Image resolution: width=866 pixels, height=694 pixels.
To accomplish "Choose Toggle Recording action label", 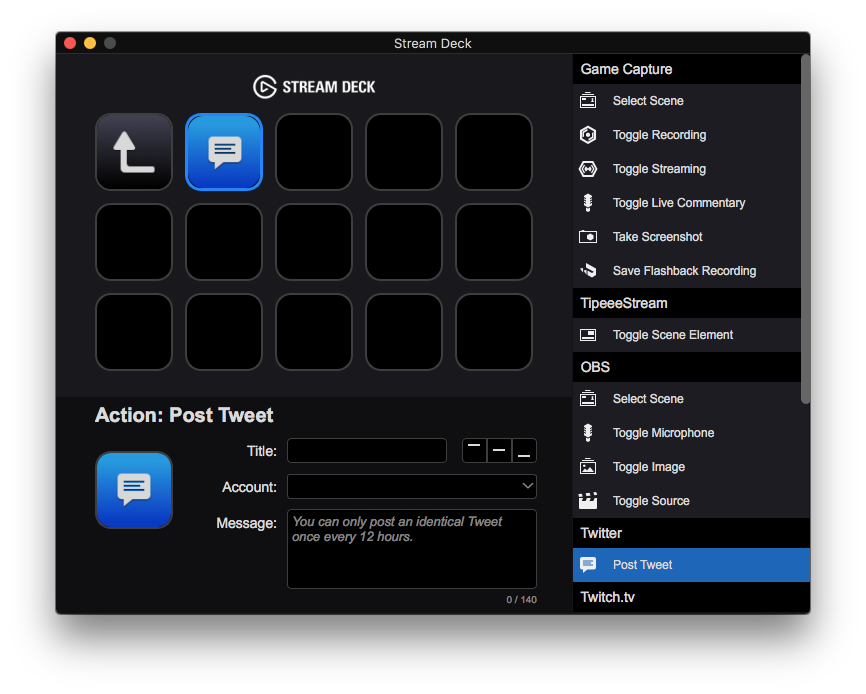I will pyautogui.click(x=659, y=135).
